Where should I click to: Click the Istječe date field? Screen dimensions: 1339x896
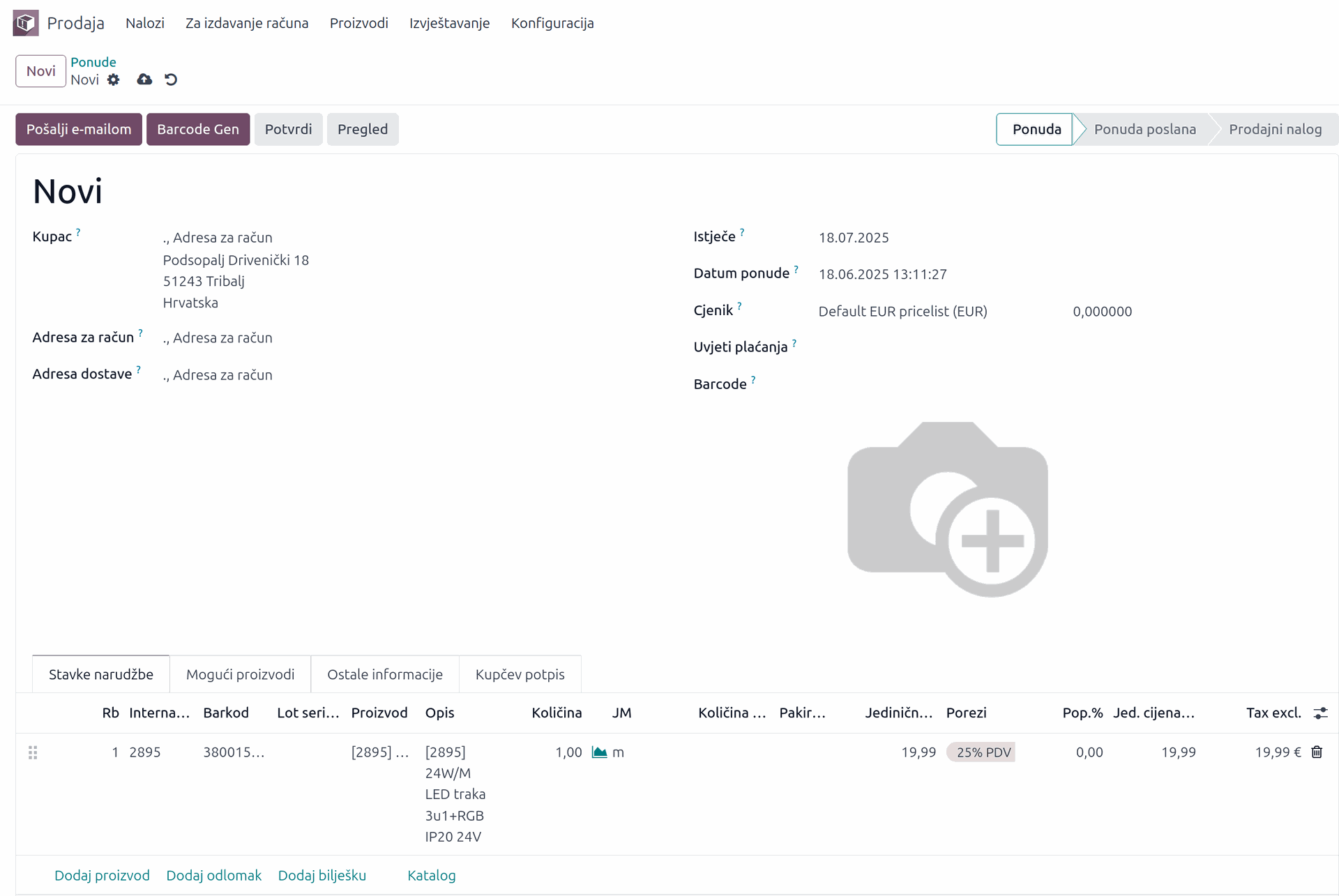[854, 238]
